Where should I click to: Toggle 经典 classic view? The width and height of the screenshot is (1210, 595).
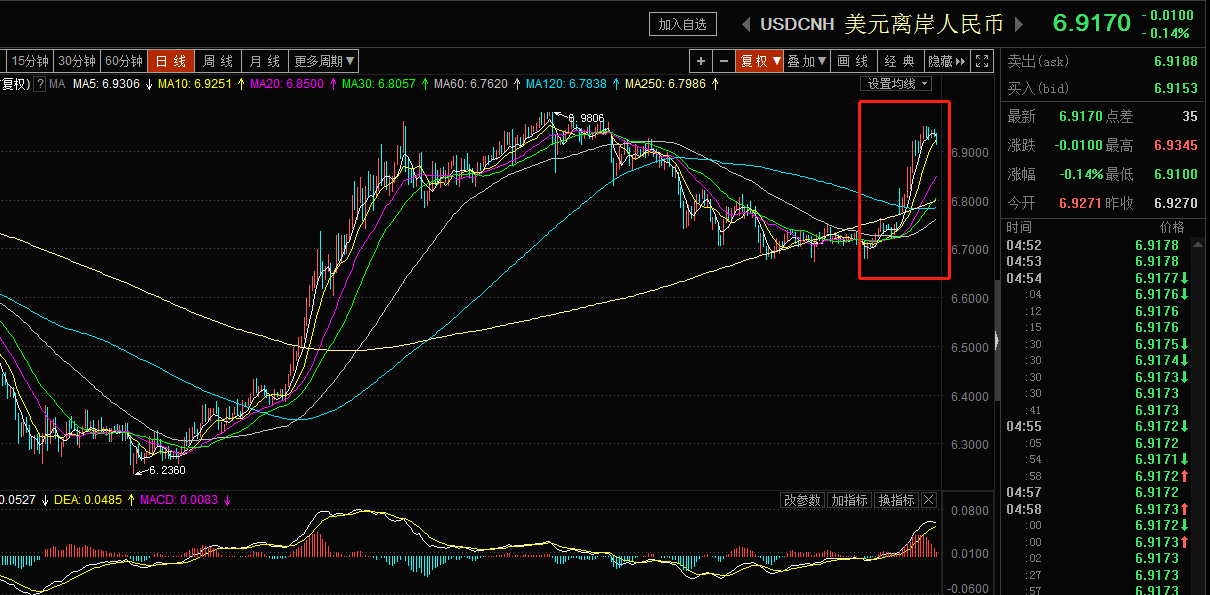point(900,61)
